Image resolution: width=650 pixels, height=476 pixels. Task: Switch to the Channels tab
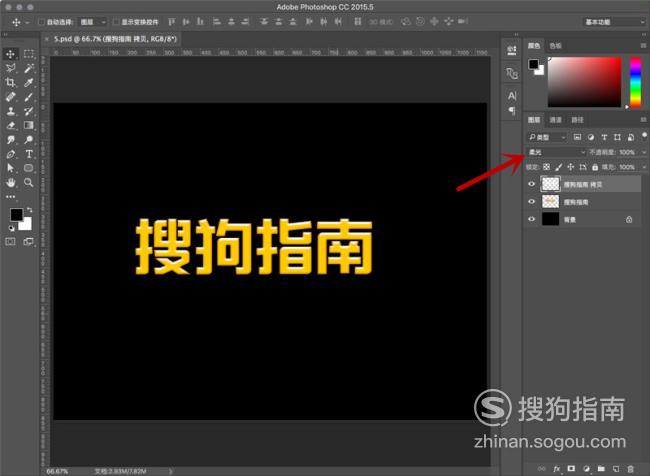coord(555,120)
